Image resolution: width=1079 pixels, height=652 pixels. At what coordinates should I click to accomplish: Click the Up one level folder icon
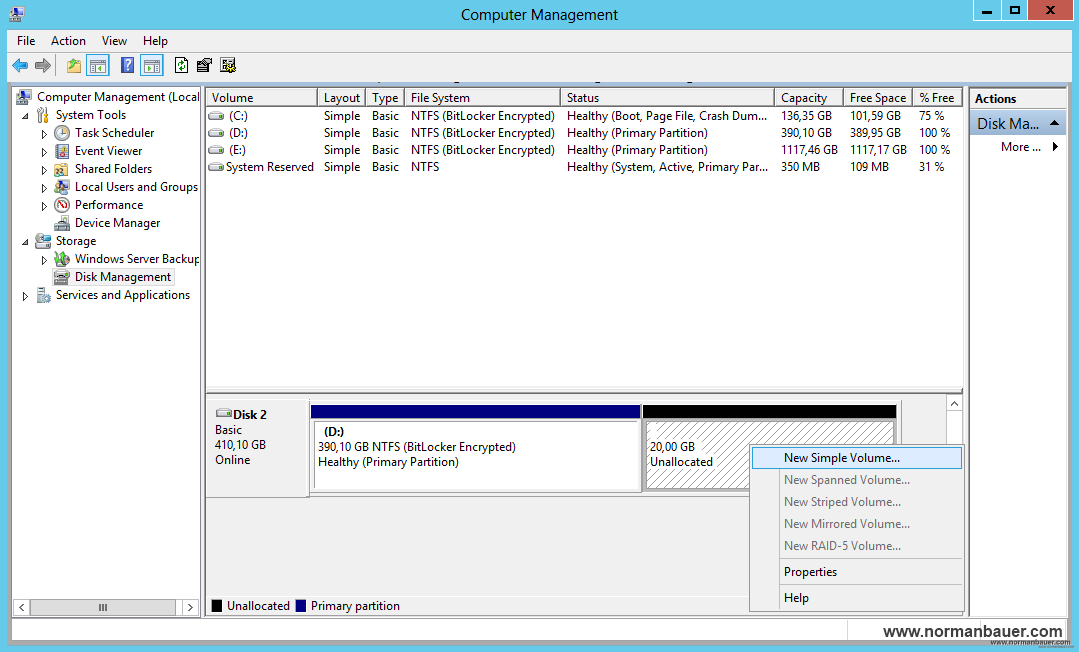point(73,66)
